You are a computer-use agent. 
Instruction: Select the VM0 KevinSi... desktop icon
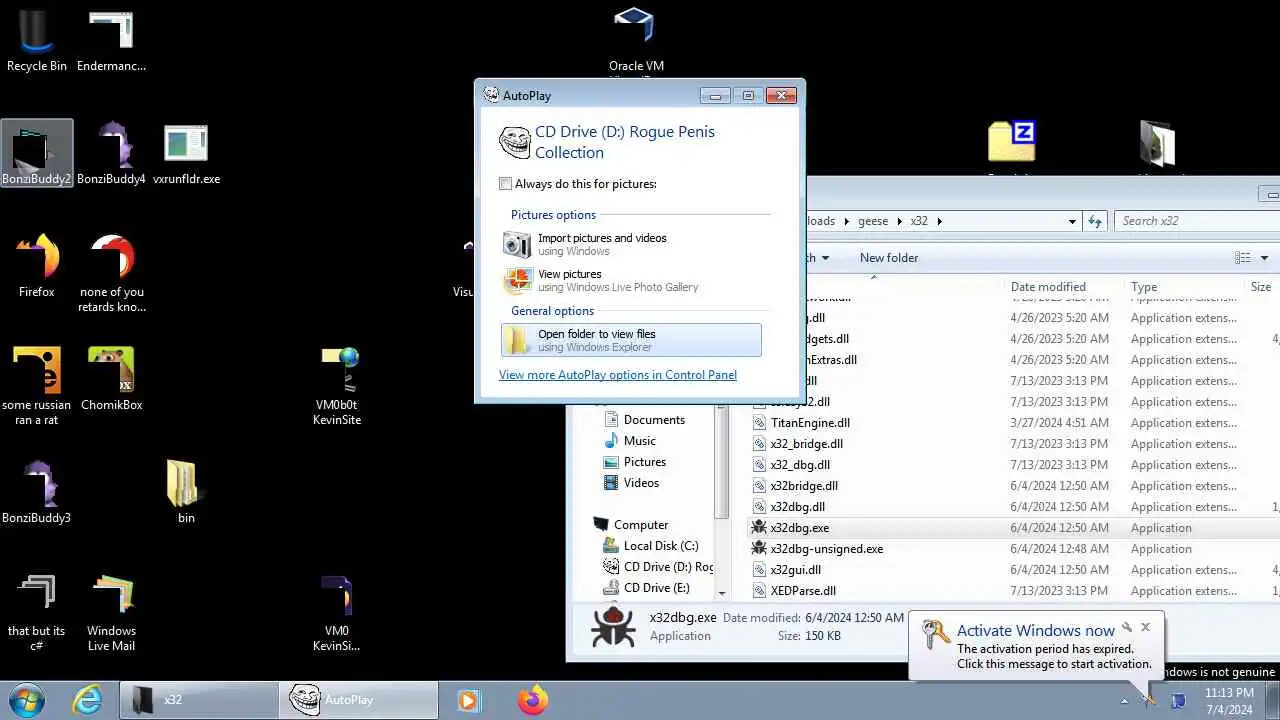[336, 612]
